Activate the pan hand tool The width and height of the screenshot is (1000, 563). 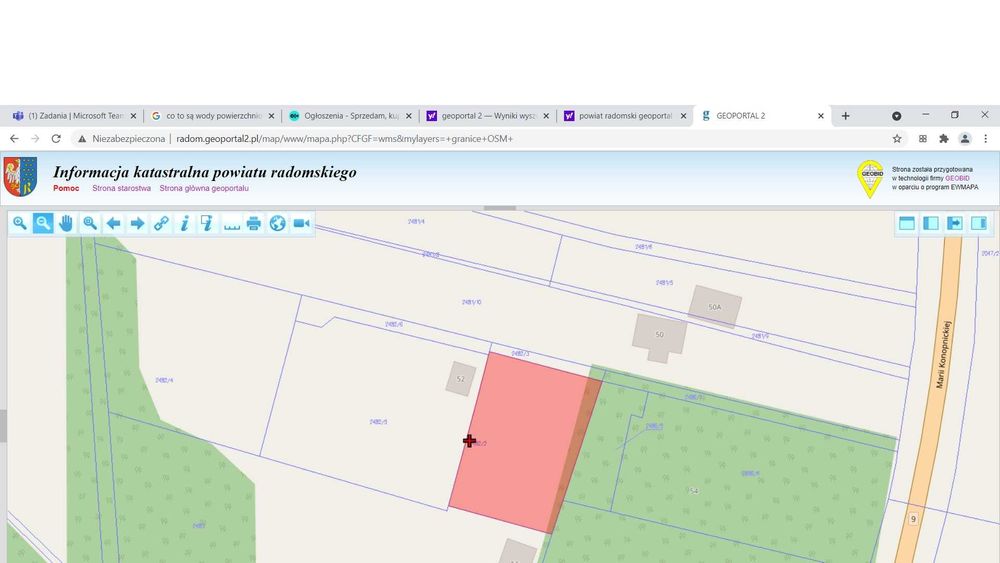(66, 223)
